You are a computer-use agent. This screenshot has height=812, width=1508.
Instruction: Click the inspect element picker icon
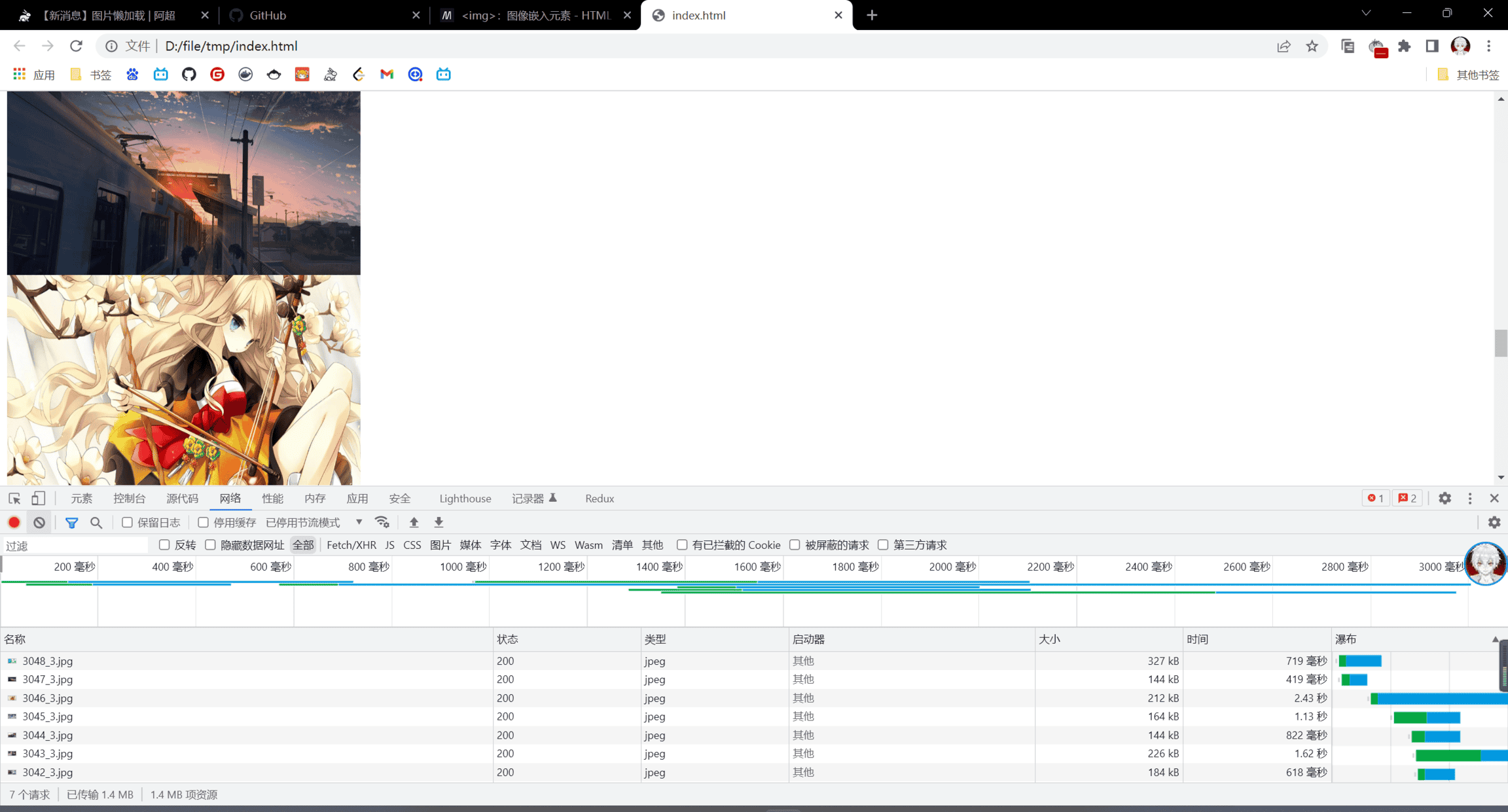[14, 499]
